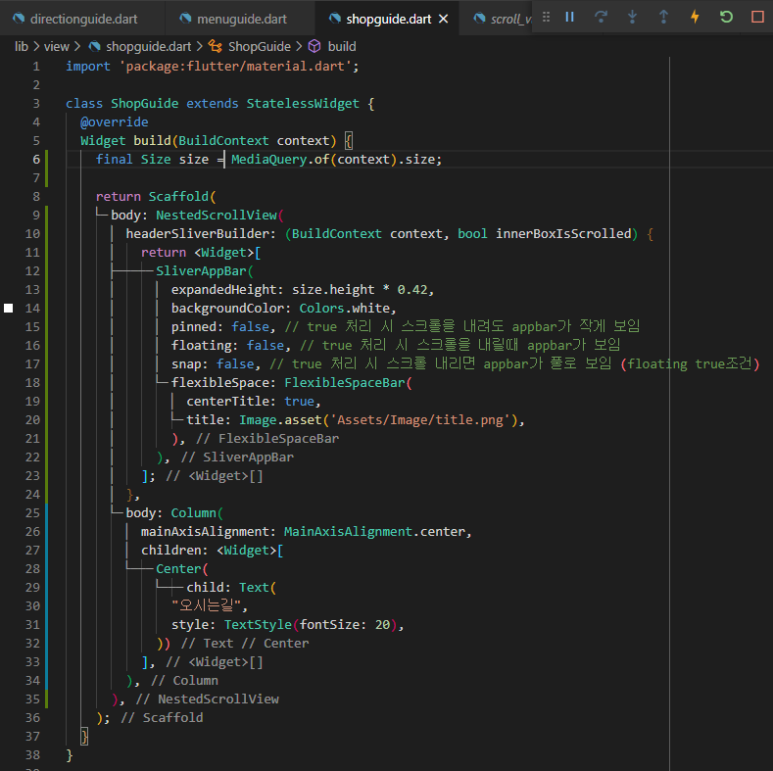The image size is (773, 771).
Task: Click the Dart icon in directionguide.dart tab
Action: [x=18, y=19]
